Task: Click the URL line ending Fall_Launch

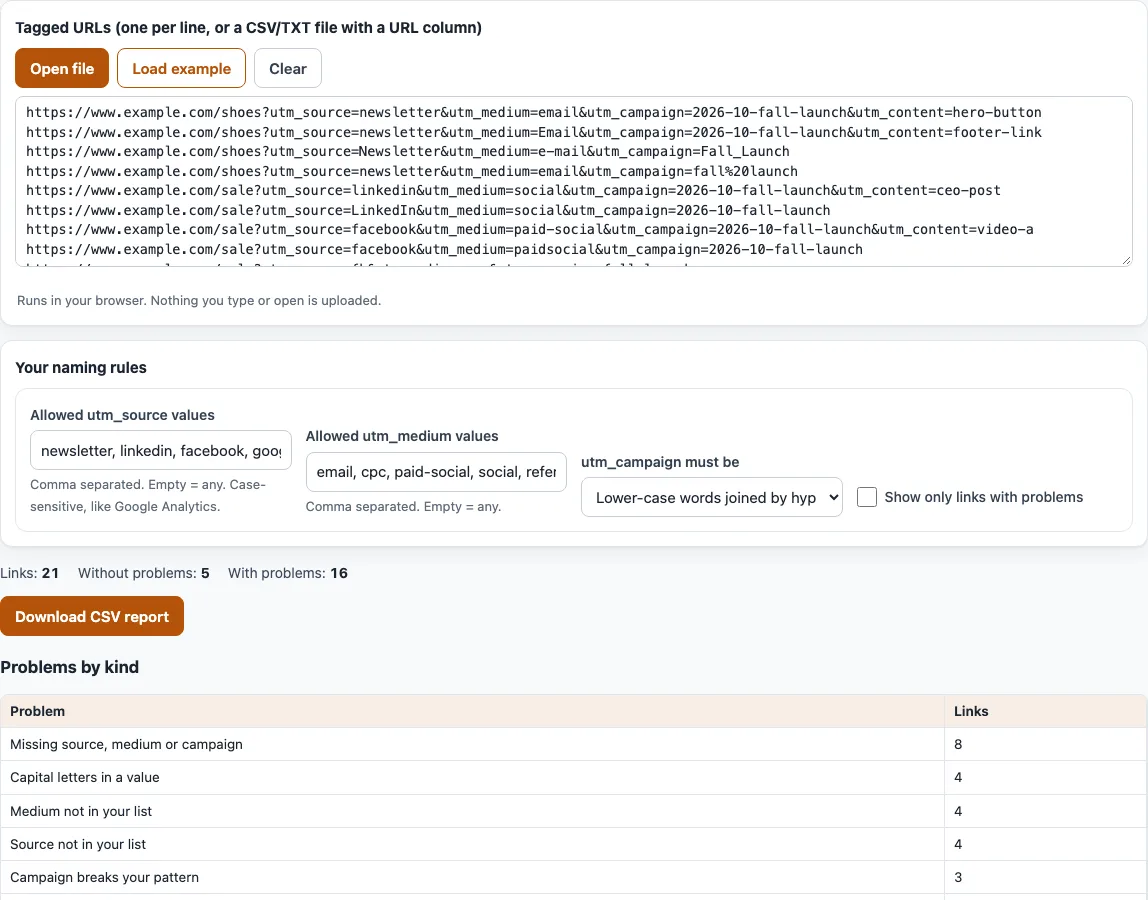Action: tap(408, 151)
